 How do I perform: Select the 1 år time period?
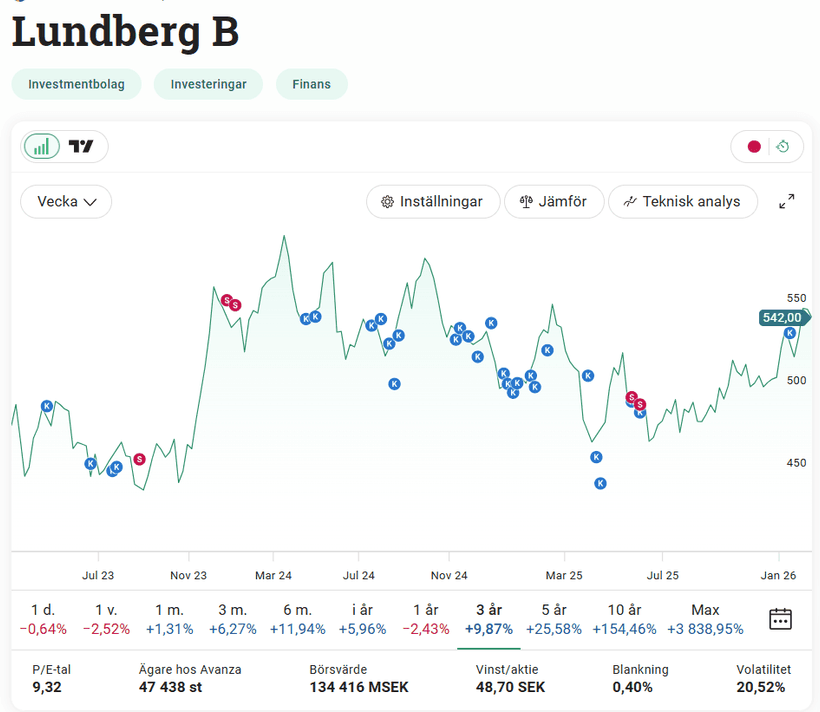tap(426, 619)
